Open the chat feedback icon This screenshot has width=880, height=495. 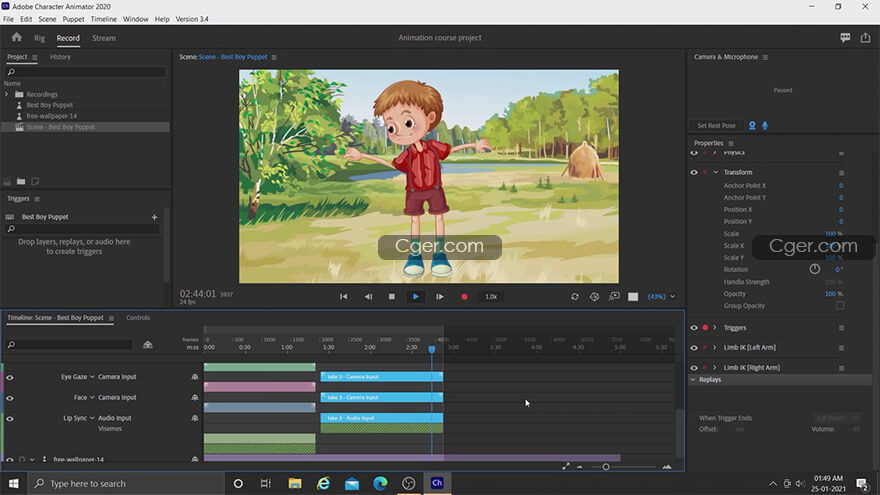[x=845, y=38]
